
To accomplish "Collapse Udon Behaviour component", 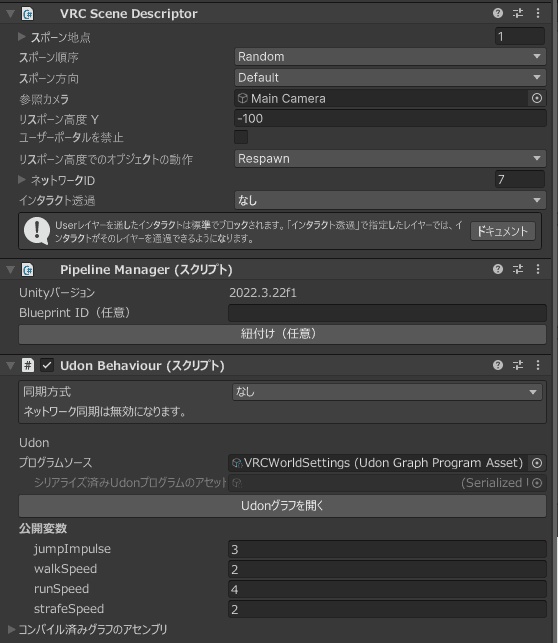I will [10, 365].
